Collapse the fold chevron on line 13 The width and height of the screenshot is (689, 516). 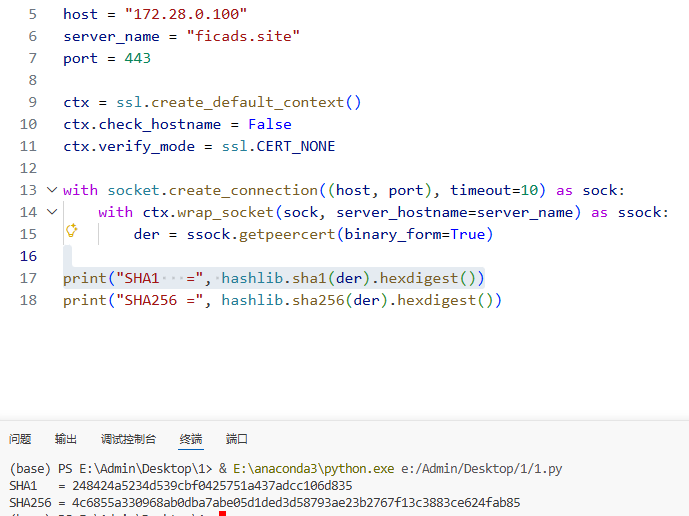[x=52, y=190]
